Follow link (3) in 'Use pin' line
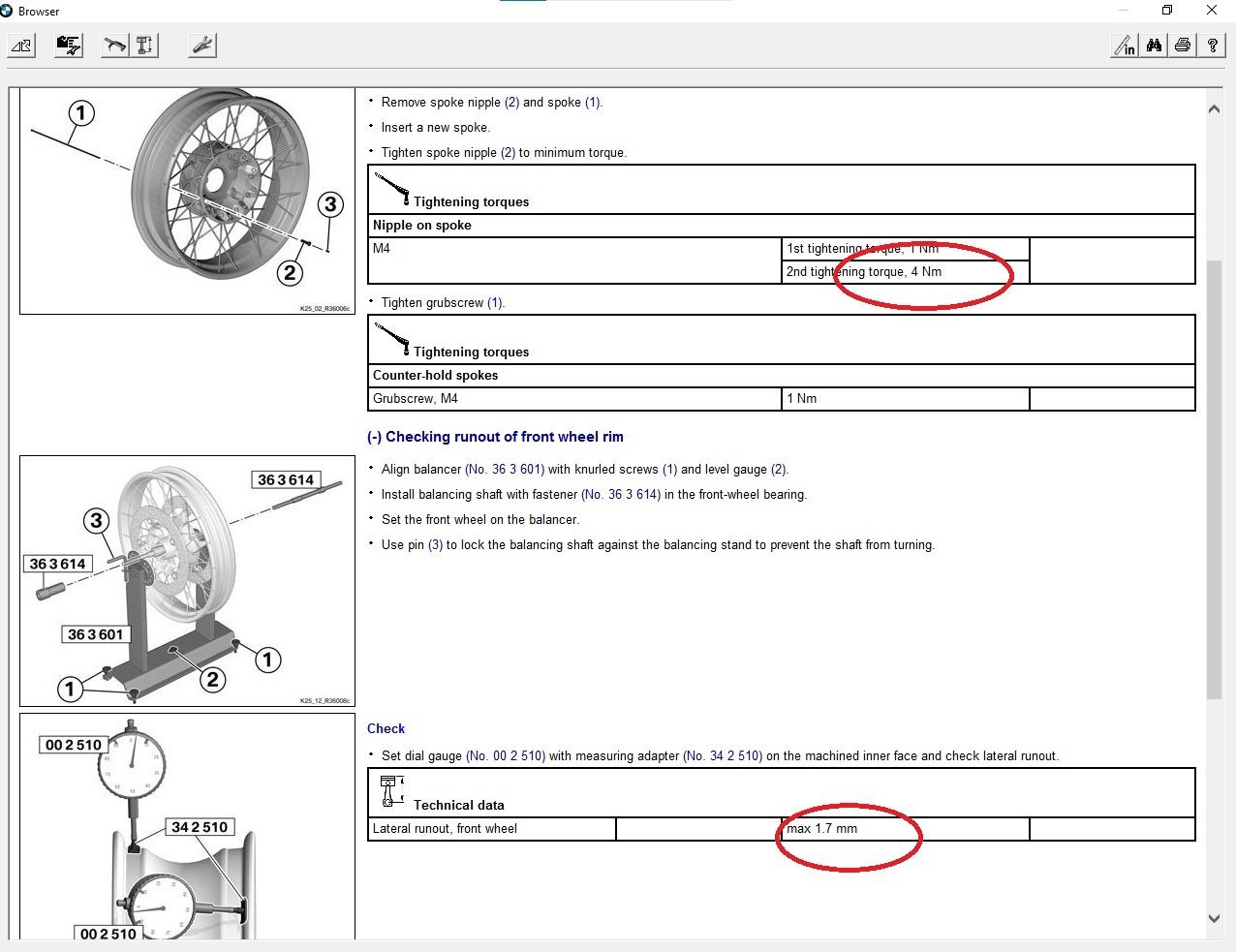This screenshot has width=1236, height=952. tap(435, 545)
